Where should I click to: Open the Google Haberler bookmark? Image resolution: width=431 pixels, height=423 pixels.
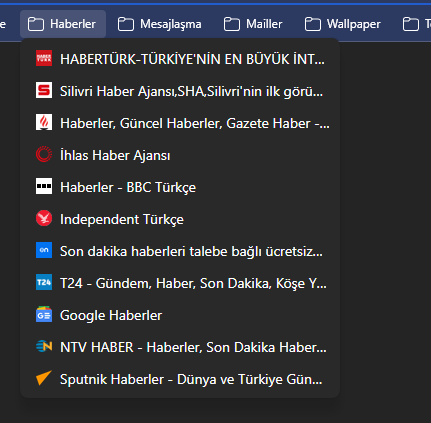point(180,315)
